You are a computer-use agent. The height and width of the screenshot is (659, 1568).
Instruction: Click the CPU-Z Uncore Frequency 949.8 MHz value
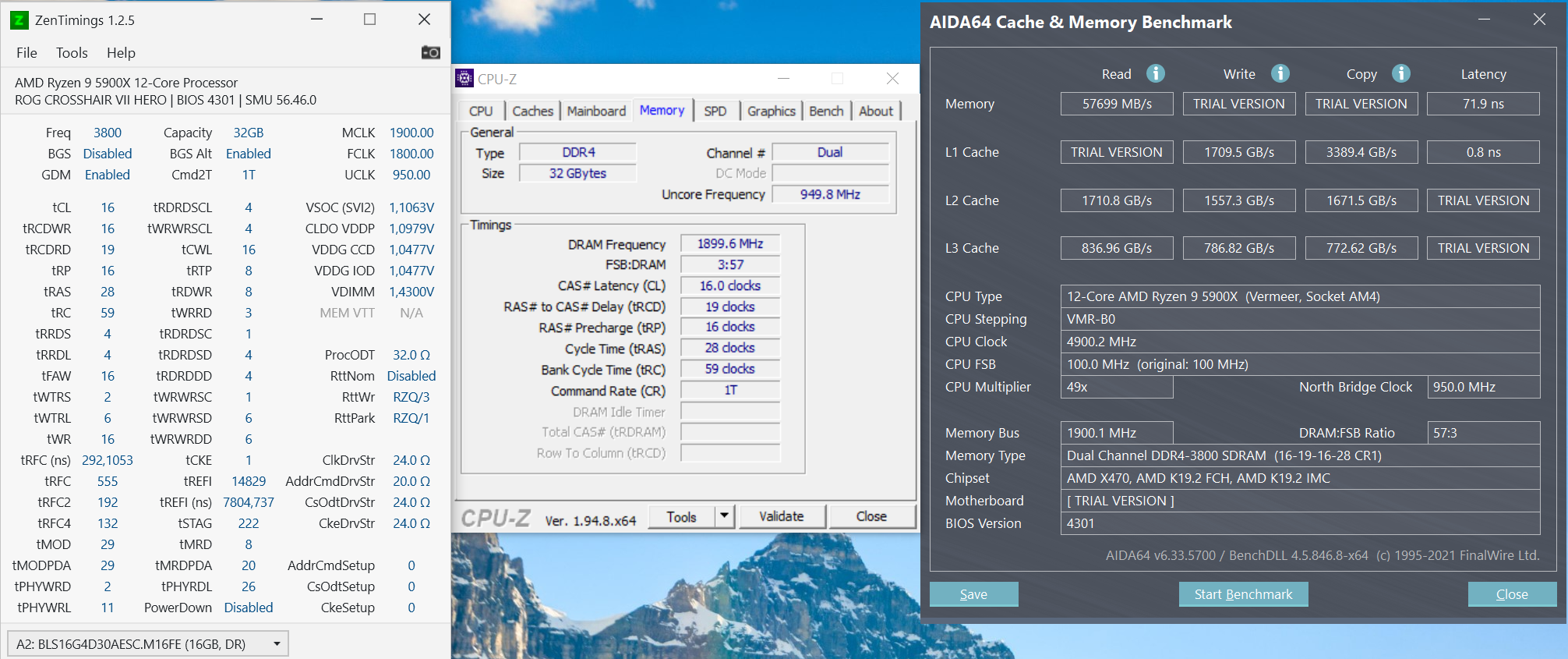(x=830, y=194)
